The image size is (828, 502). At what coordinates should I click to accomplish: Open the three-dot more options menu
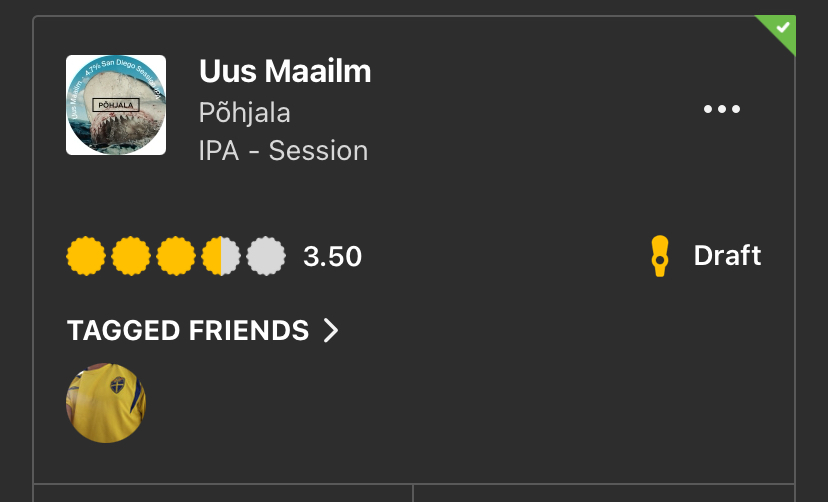pyautogui.click(x=721, y=110)
